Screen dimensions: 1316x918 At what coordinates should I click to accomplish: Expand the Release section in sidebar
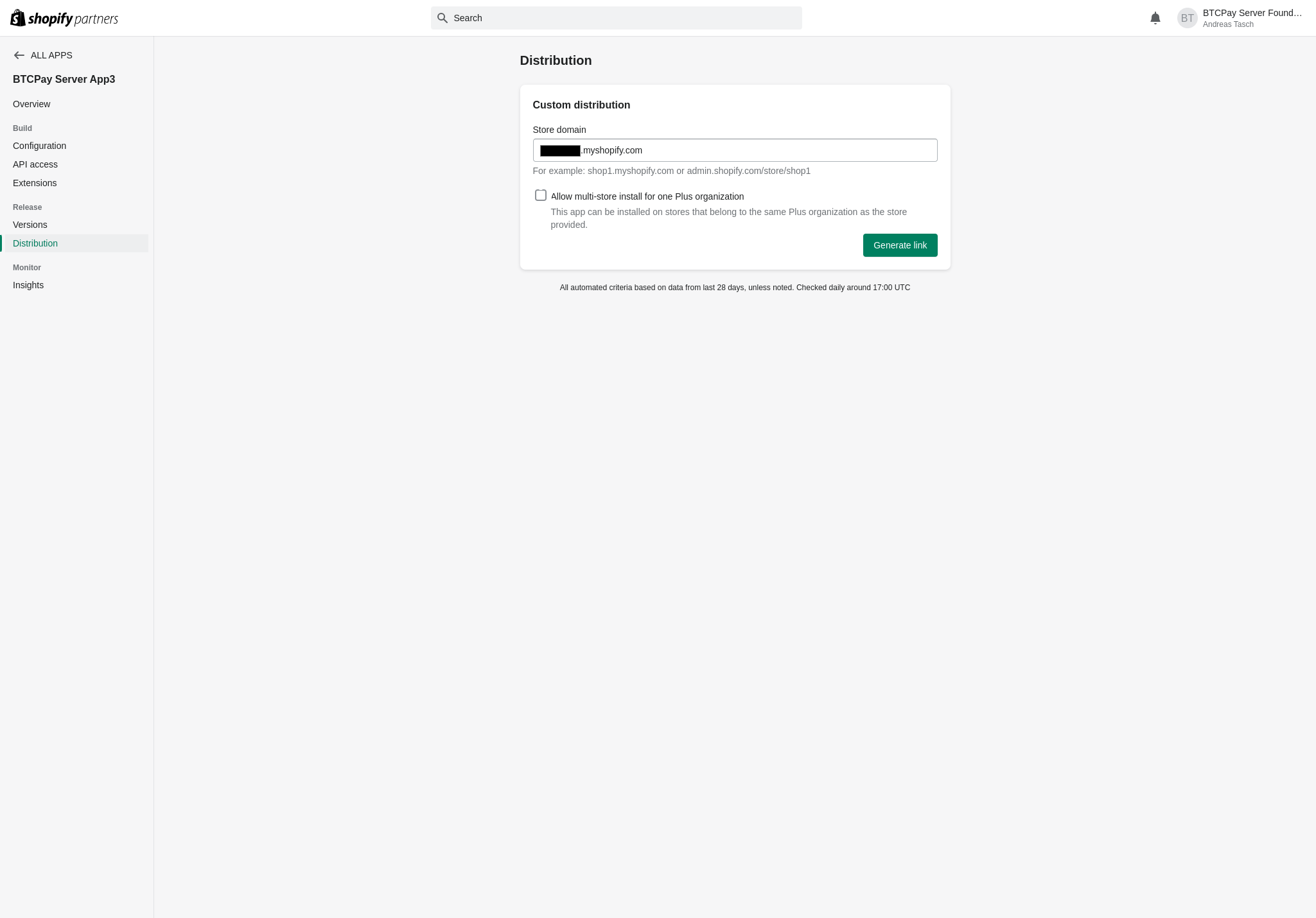click(x=27, y=207)
